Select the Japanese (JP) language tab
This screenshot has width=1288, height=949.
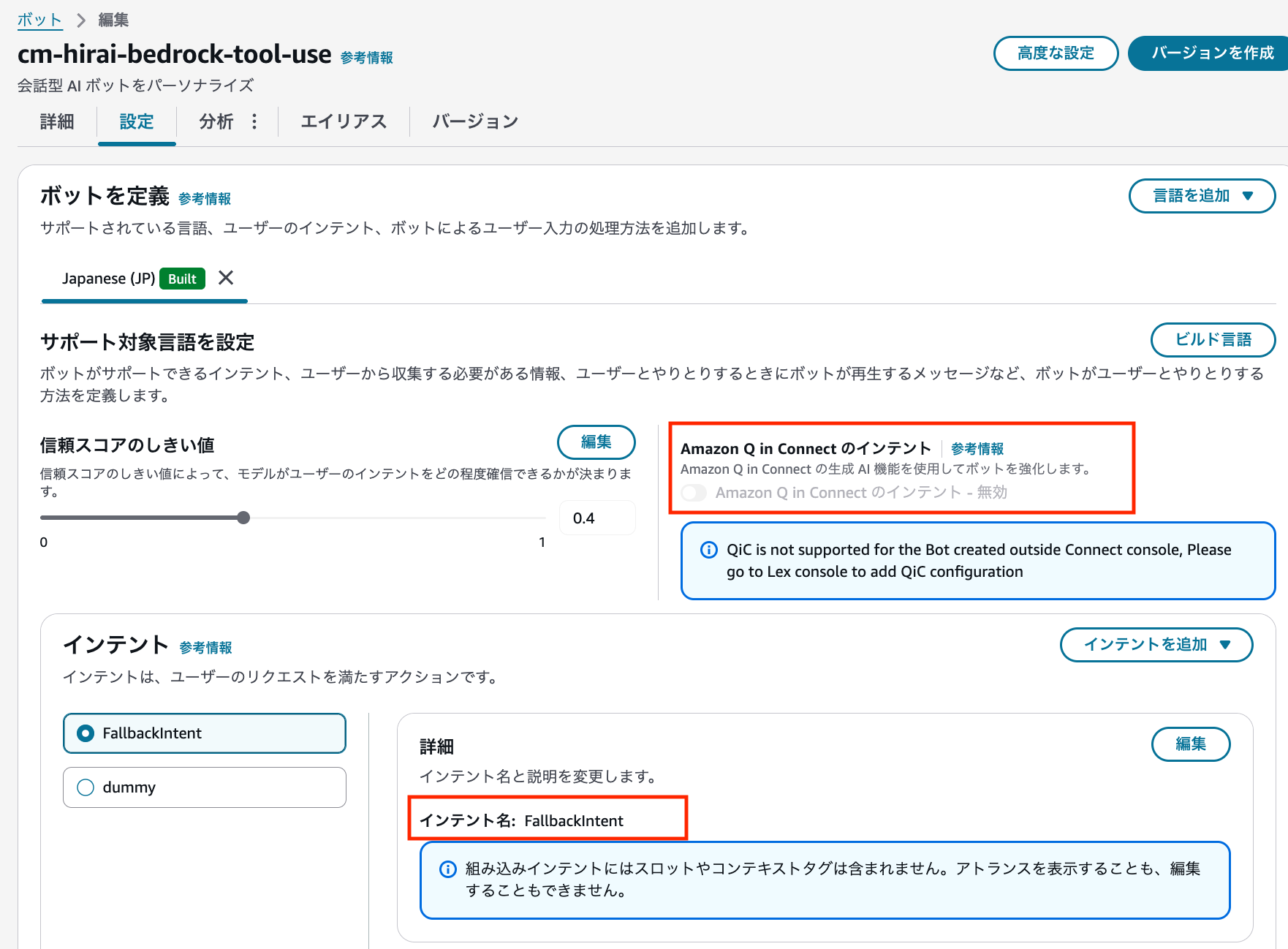click(109, 279)
